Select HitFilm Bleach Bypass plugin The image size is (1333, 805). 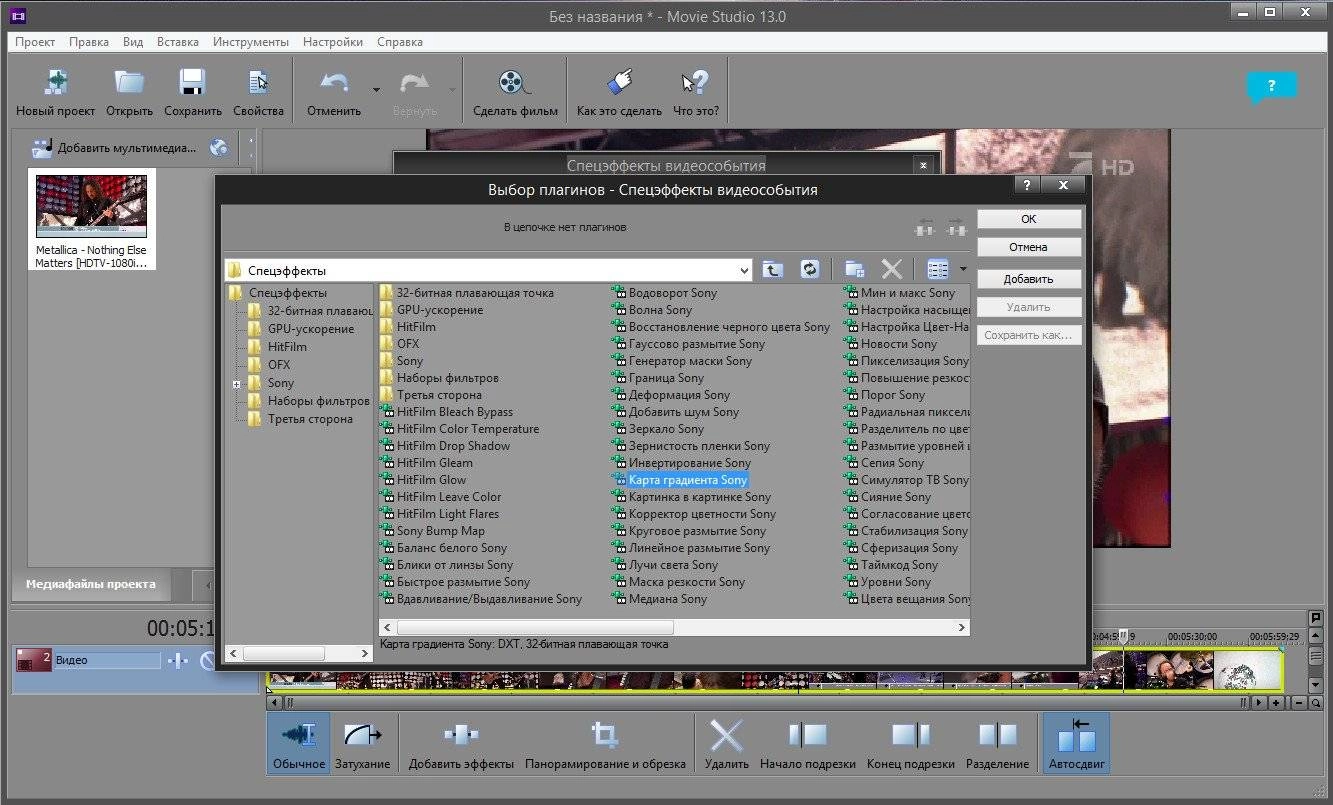(454, 412)
